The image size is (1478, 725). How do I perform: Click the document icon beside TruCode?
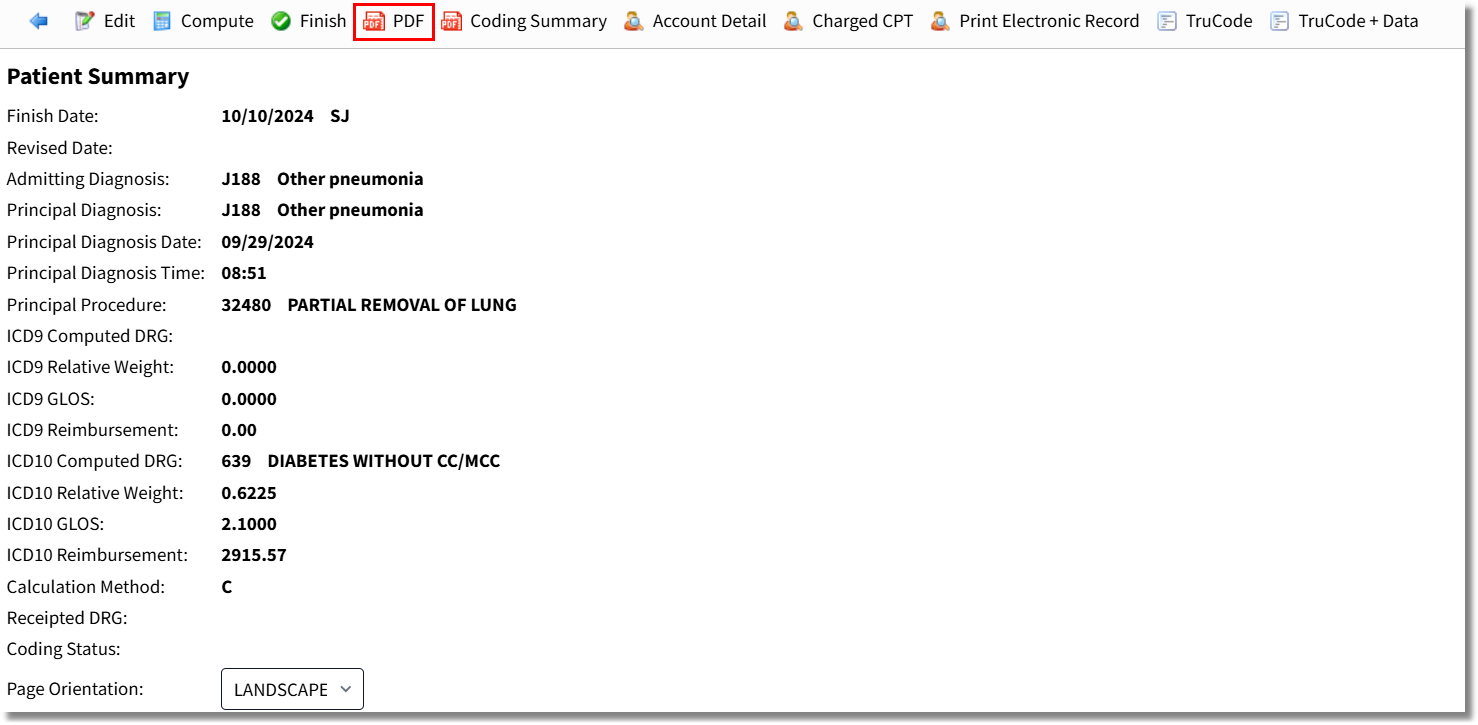(1167, 21)
